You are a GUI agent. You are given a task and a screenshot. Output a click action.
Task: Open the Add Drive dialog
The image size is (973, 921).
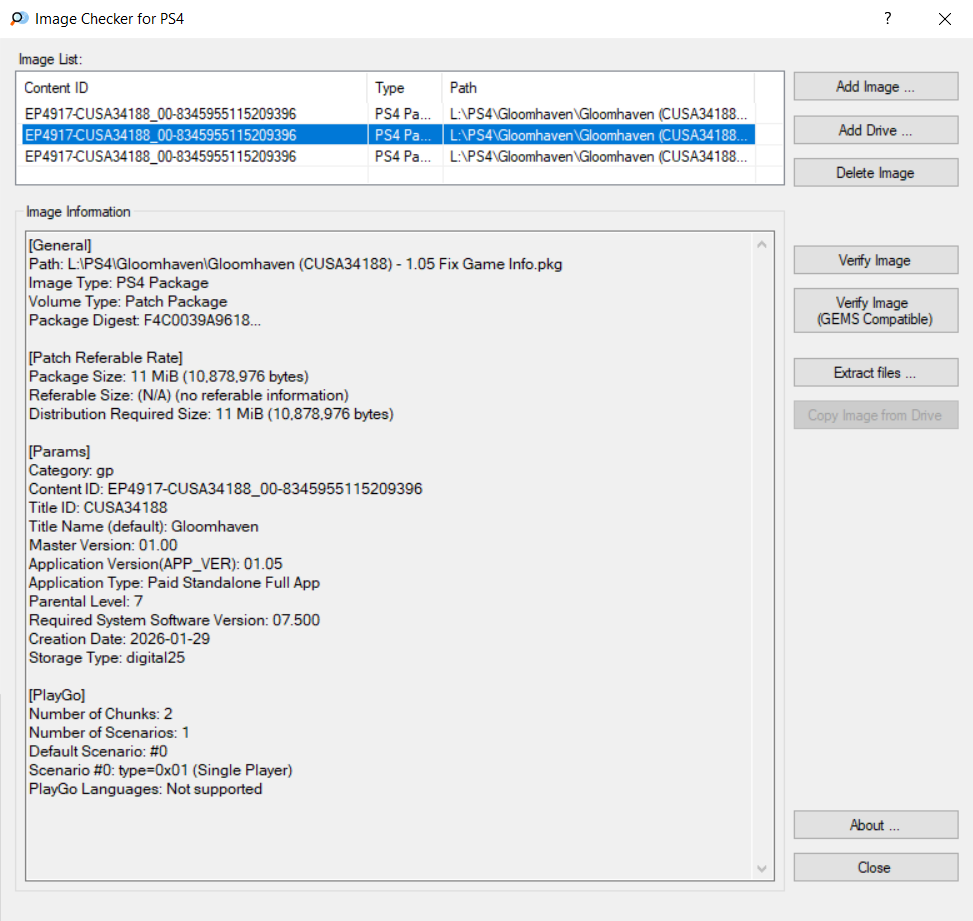875,130
